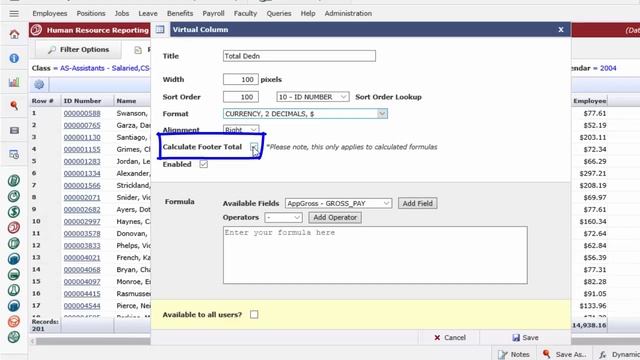Image resolution: width=640 pixels, height=360 pixels.
Task: Click the orange circular sidebar icon near bottom
Action: point(14,321)
